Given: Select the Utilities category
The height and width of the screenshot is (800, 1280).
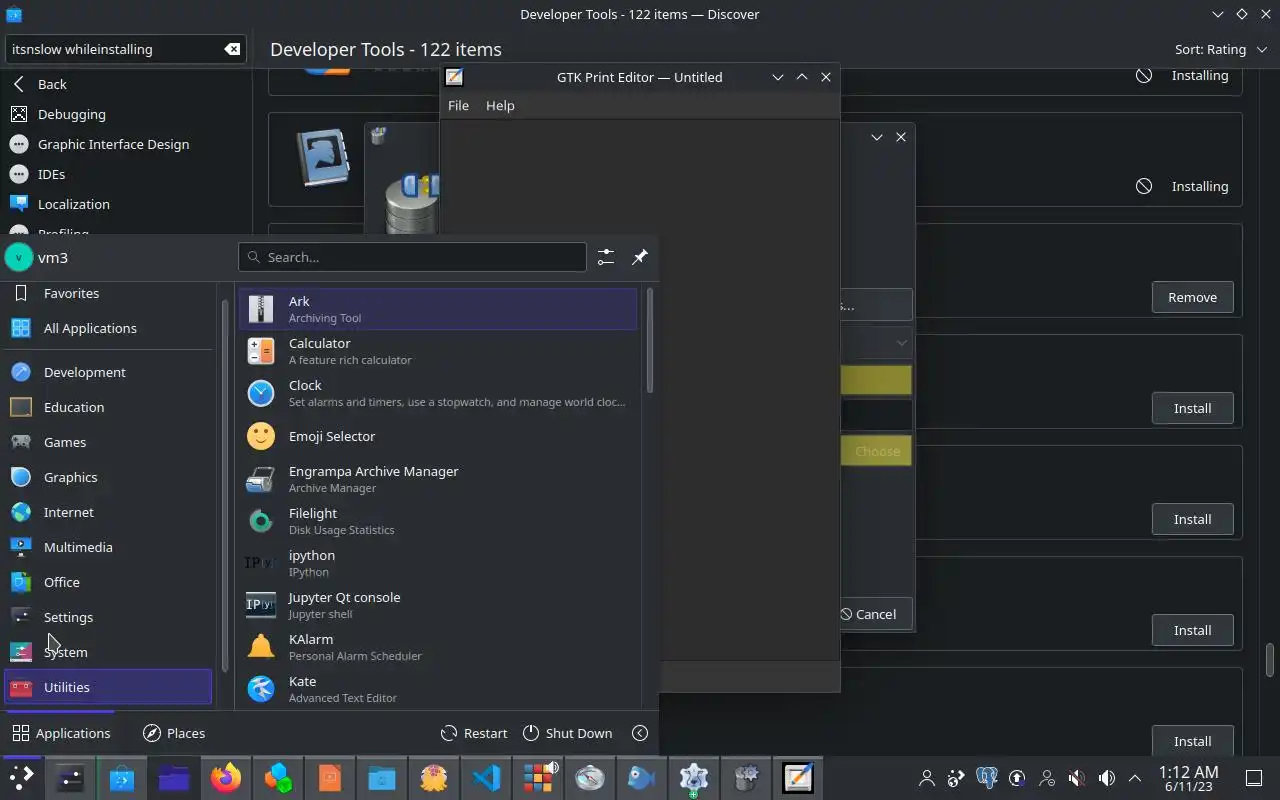Looking at the screenshot, I should tap(108, 687).
